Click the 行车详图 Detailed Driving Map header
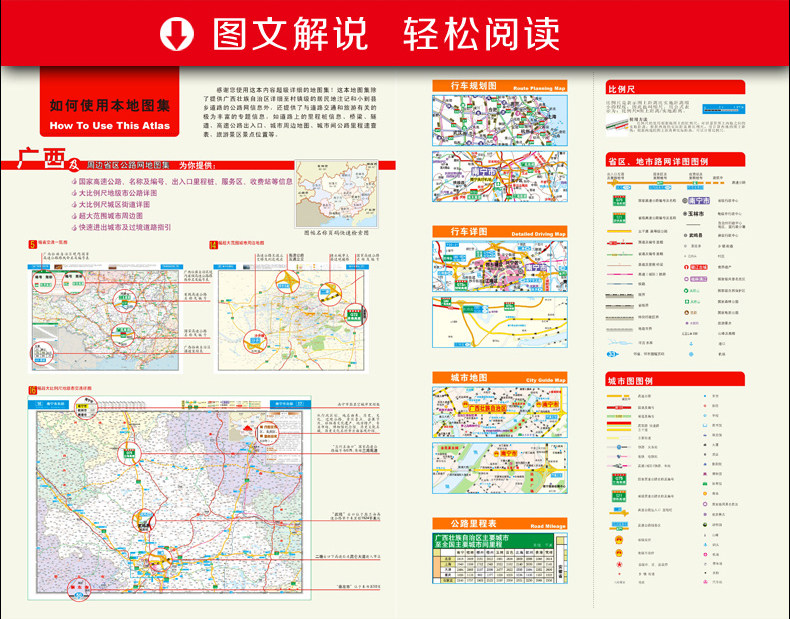 [x=500, y=232]
